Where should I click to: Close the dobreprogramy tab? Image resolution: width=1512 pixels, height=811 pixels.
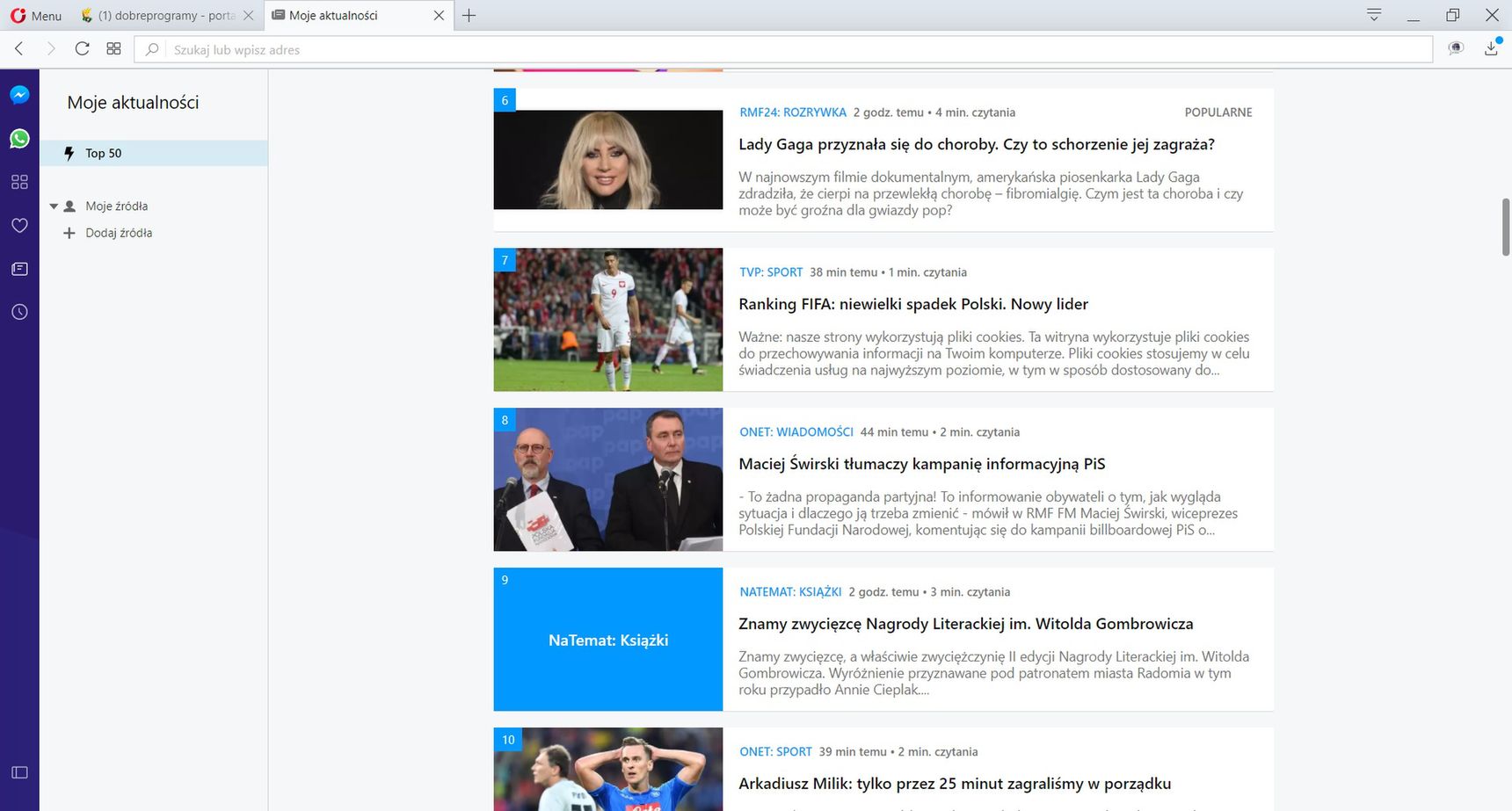pyautogui.click(x=249, y=15)
